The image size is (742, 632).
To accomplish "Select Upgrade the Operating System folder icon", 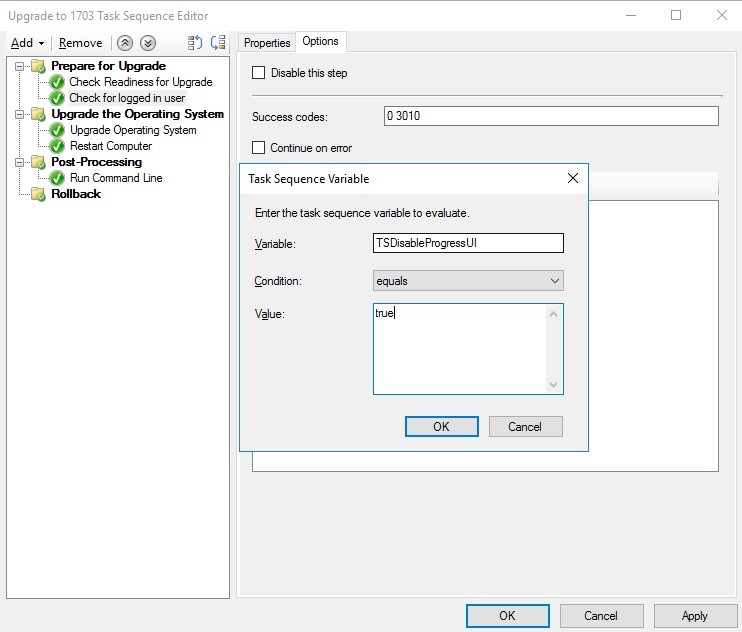I will click(38, 114).
